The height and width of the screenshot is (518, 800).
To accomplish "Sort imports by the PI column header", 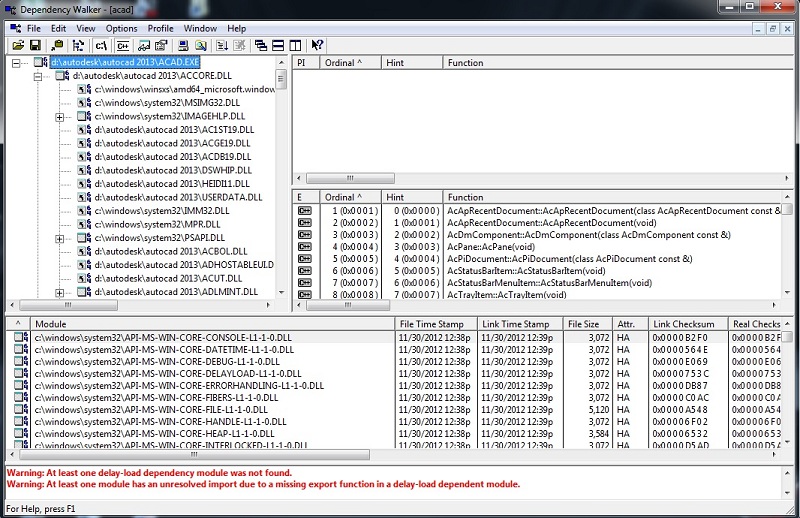I will pyautogui.click(x=306, y=63).
